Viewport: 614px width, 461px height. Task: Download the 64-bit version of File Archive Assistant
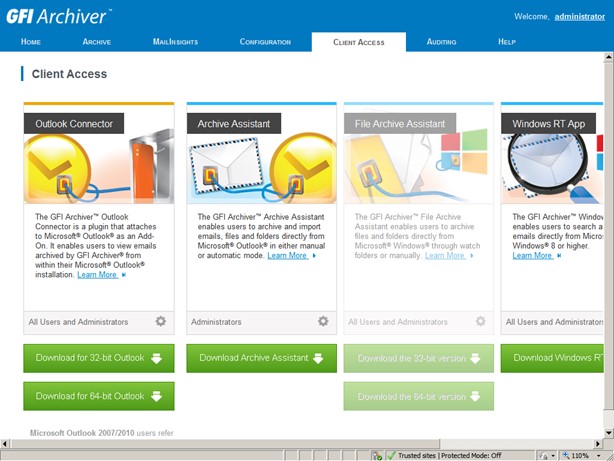[x=419, y=396]
